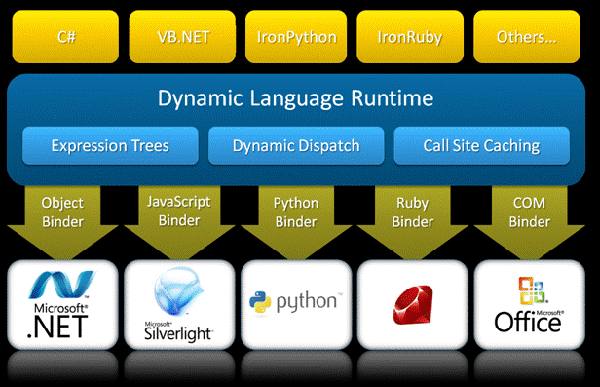
Task: Click the Python Binder arrow
Action: pyautogui.click(x=297, y=222)
